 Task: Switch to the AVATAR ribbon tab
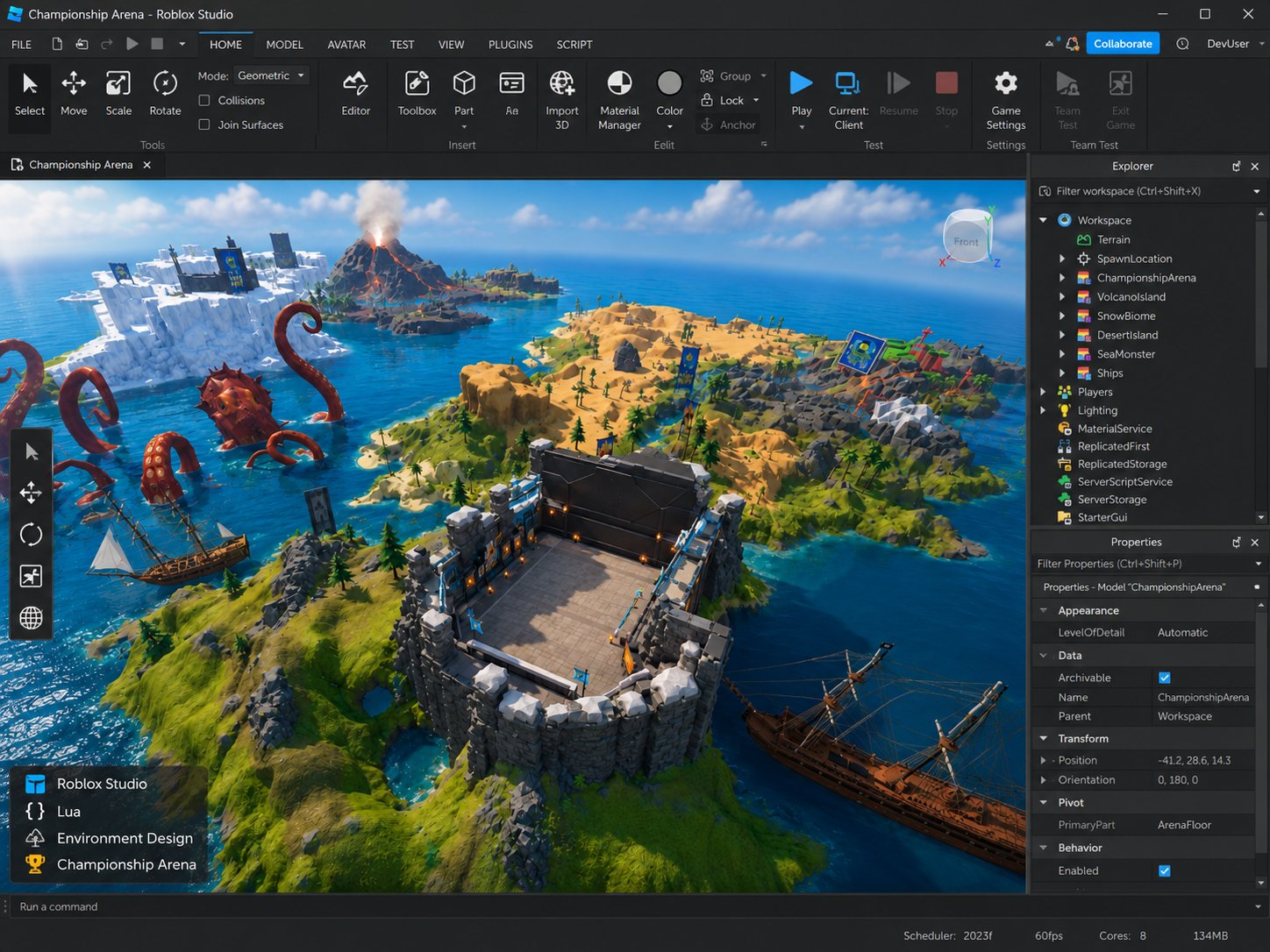(x=346, y=44)
